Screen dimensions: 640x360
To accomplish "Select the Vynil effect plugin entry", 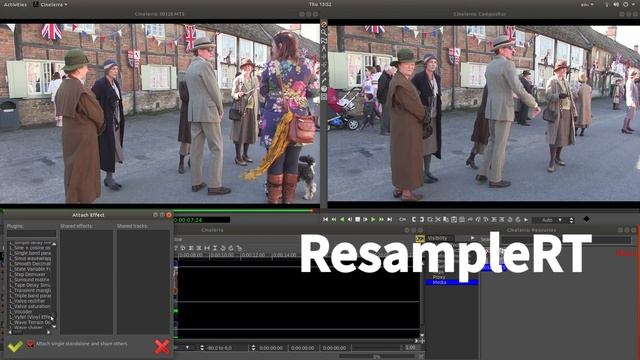I will [30, 317].
